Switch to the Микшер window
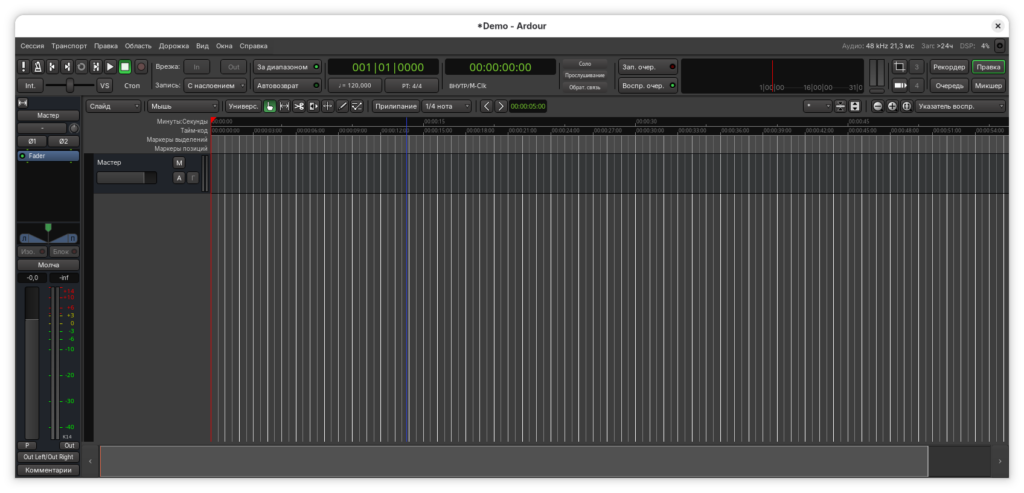Image resolution: width=1024 pixels, height=493 pixels. coord(989,86)
